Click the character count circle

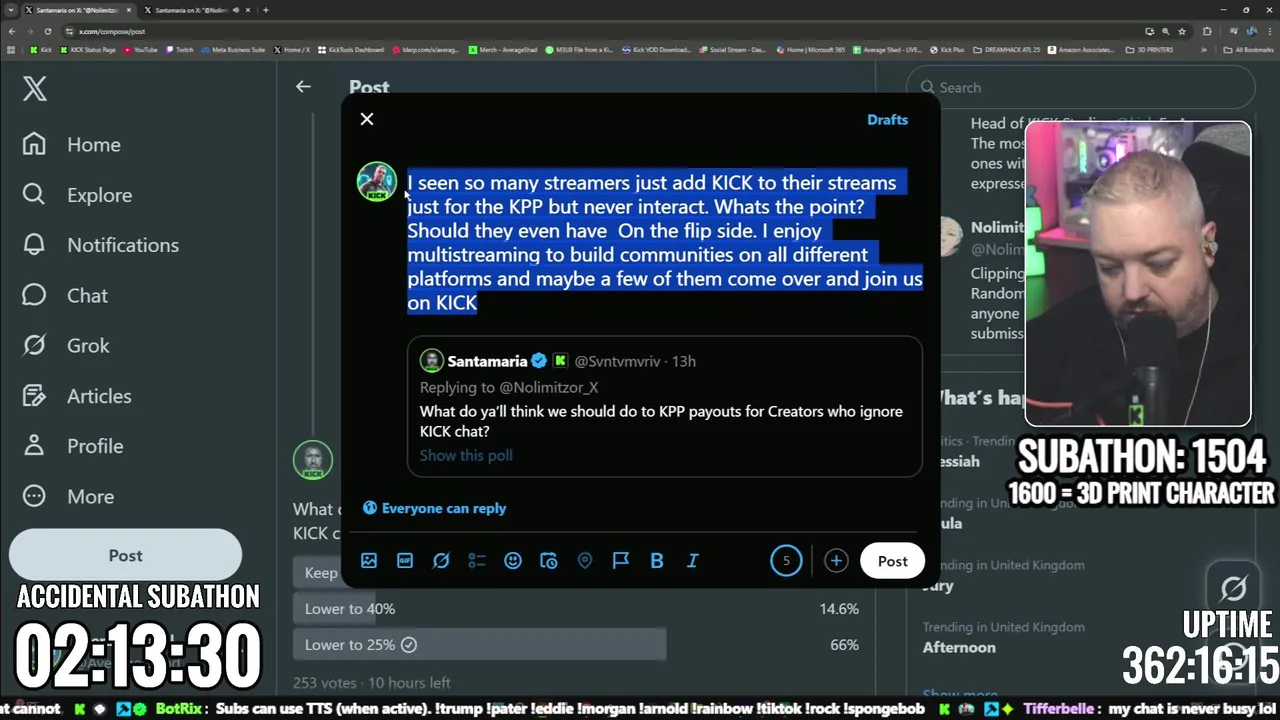[786, 561]
